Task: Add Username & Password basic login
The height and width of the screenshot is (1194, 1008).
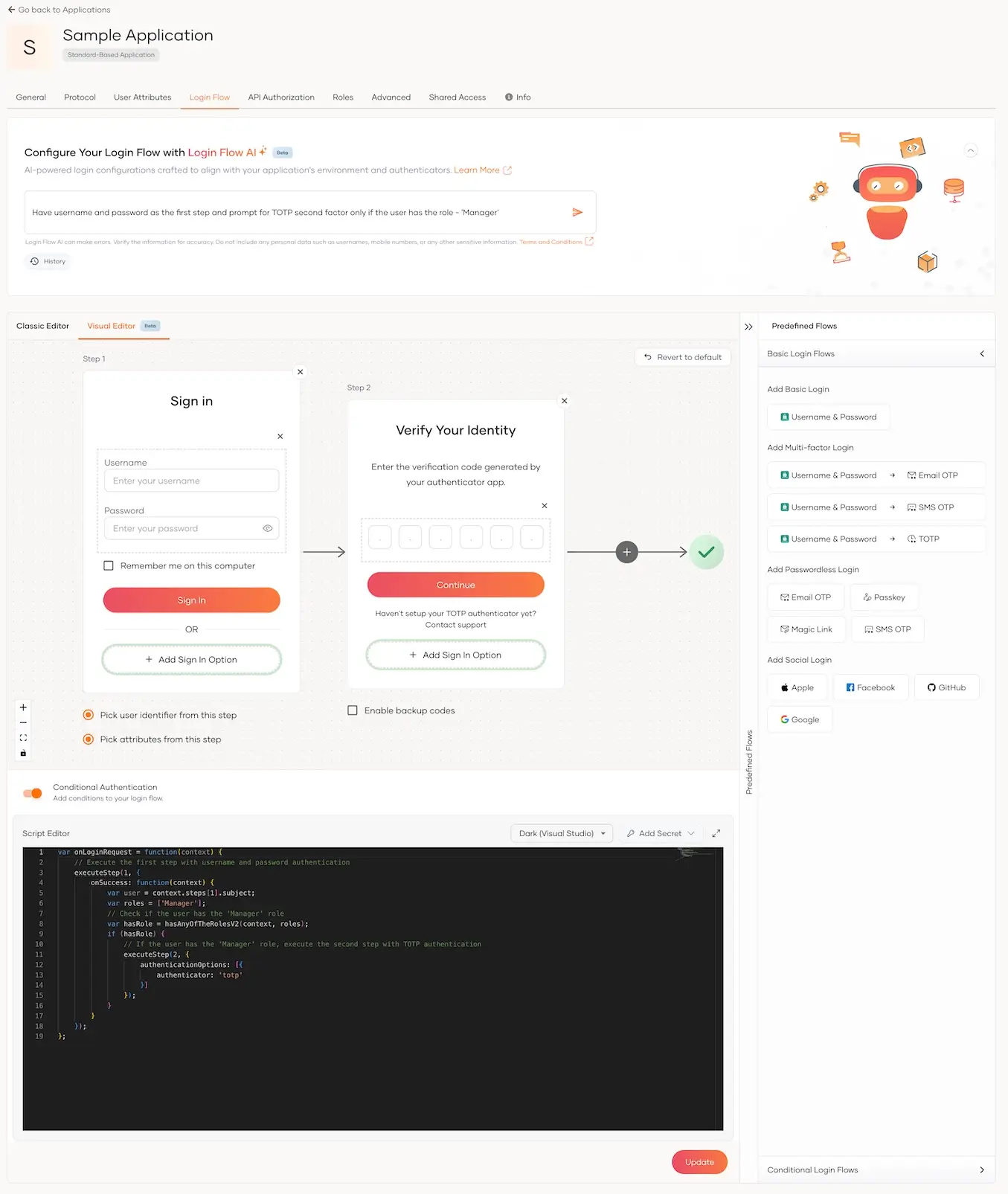Action: click(x=829, y=417)
